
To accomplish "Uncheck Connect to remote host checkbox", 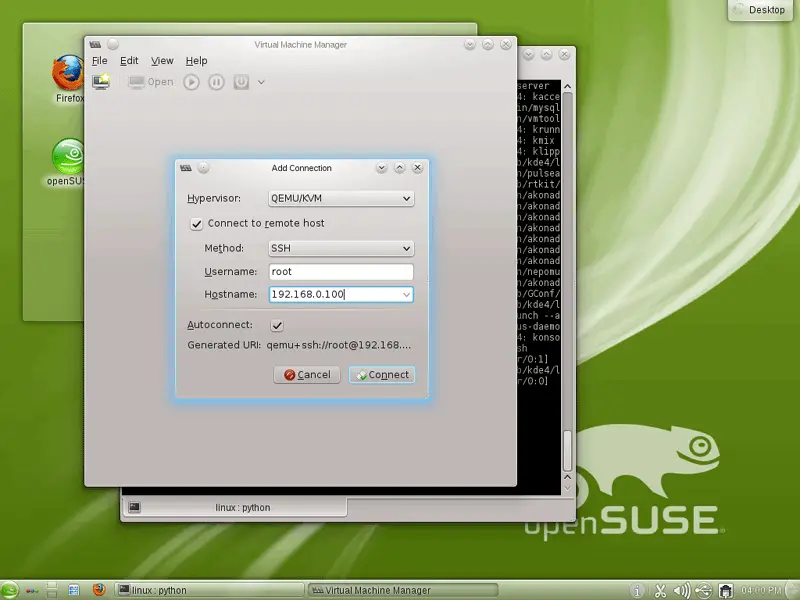I will click(x=196, y=223).
